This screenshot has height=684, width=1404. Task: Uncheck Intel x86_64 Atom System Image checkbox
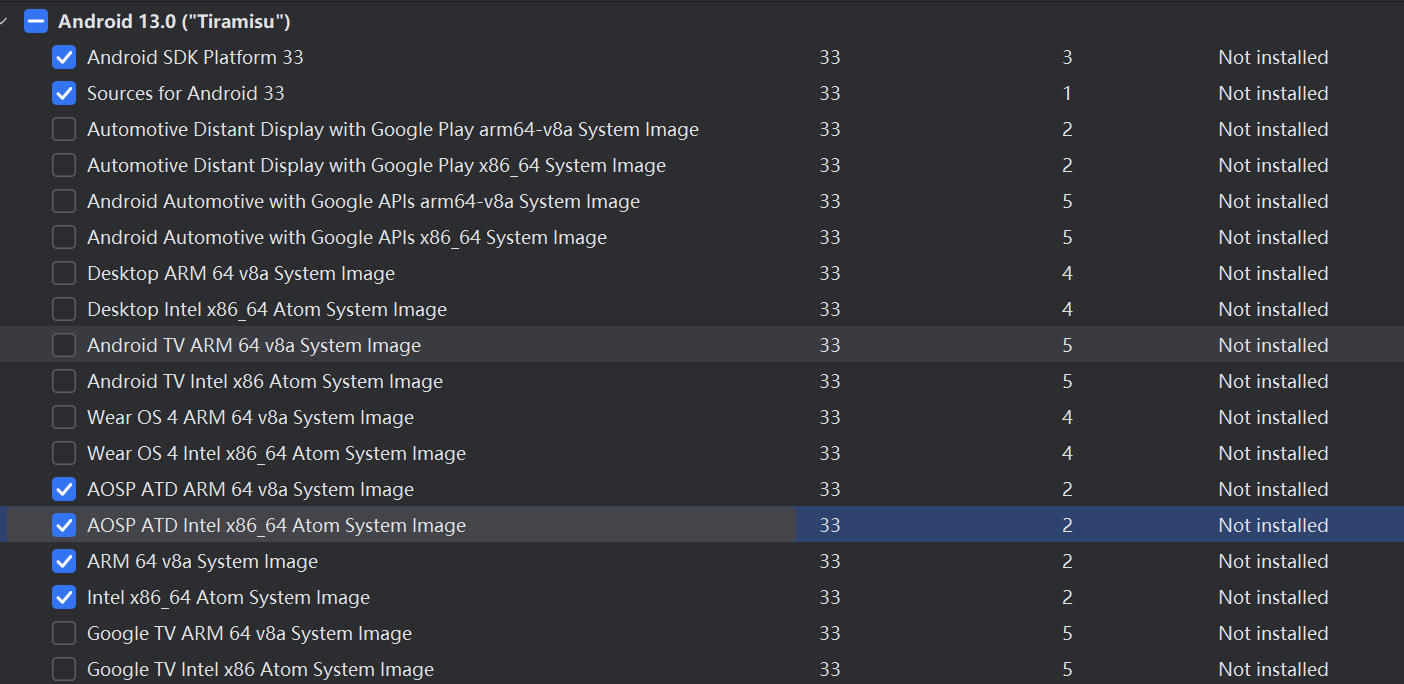[x=64, y=597]
